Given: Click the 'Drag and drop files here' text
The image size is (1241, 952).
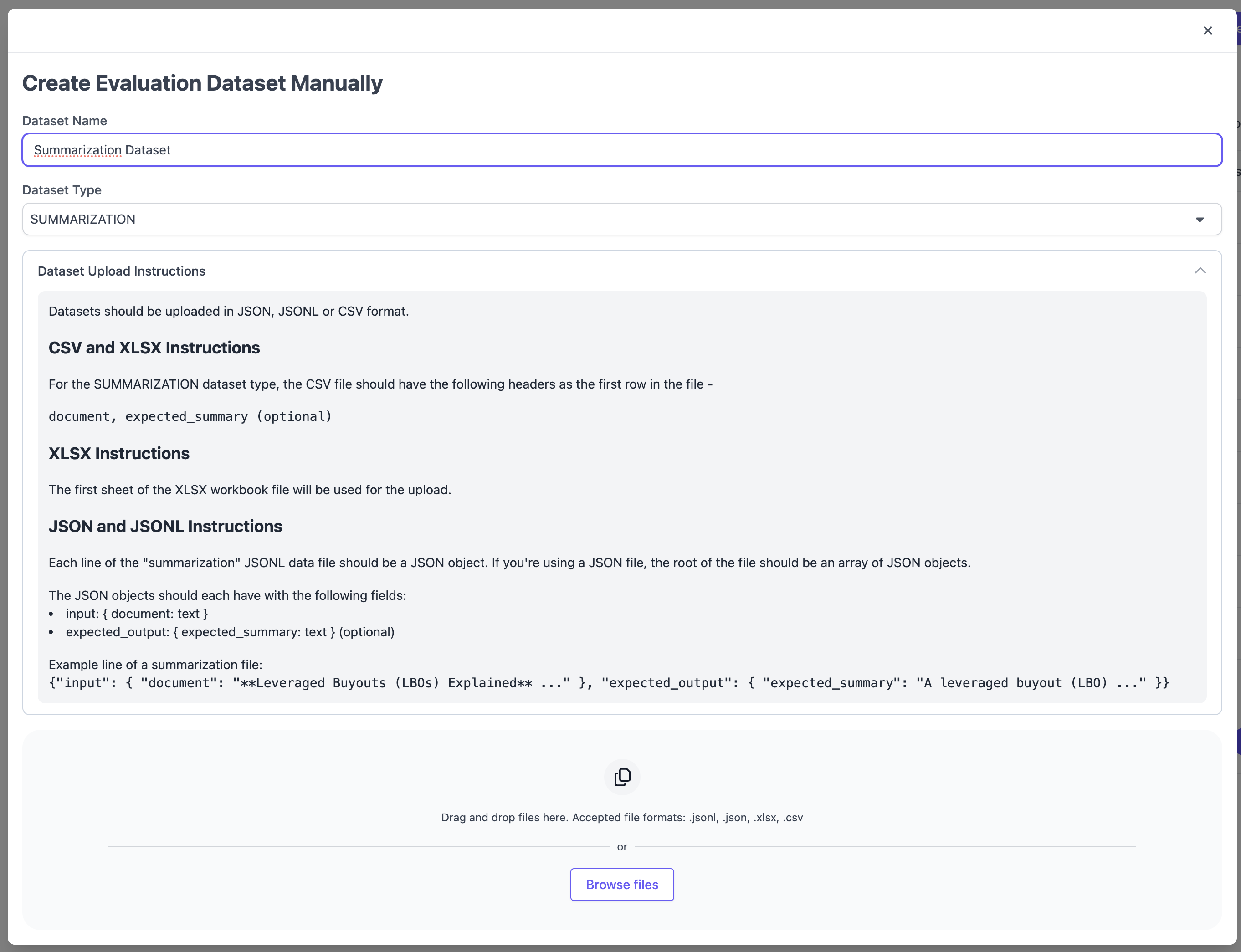Looking at the screenshot, I should [621, 818].
